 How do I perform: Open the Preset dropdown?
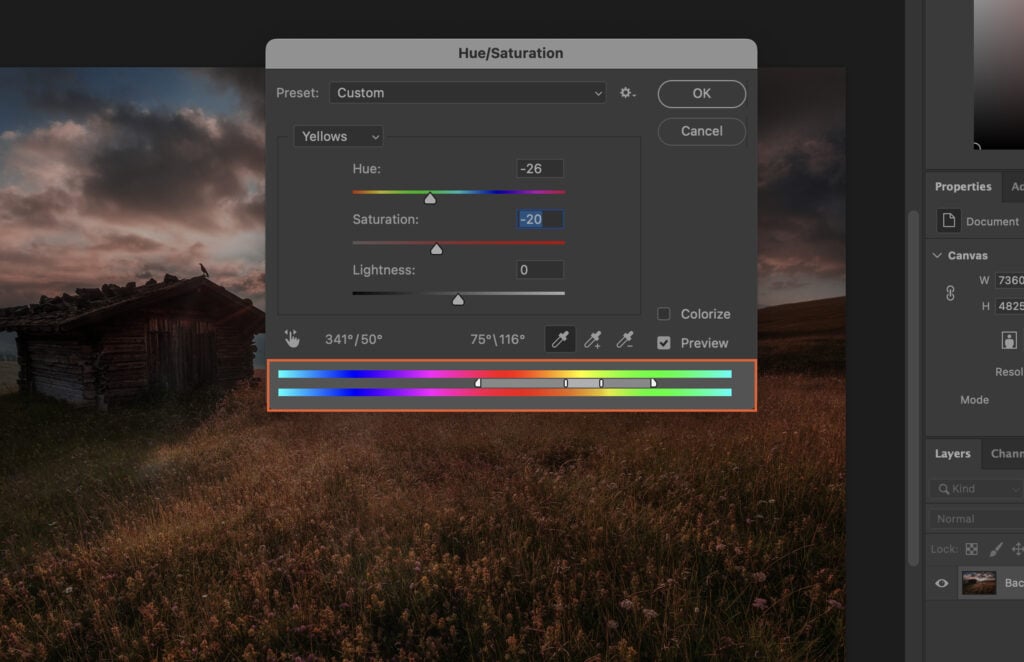tap(467, 92)
